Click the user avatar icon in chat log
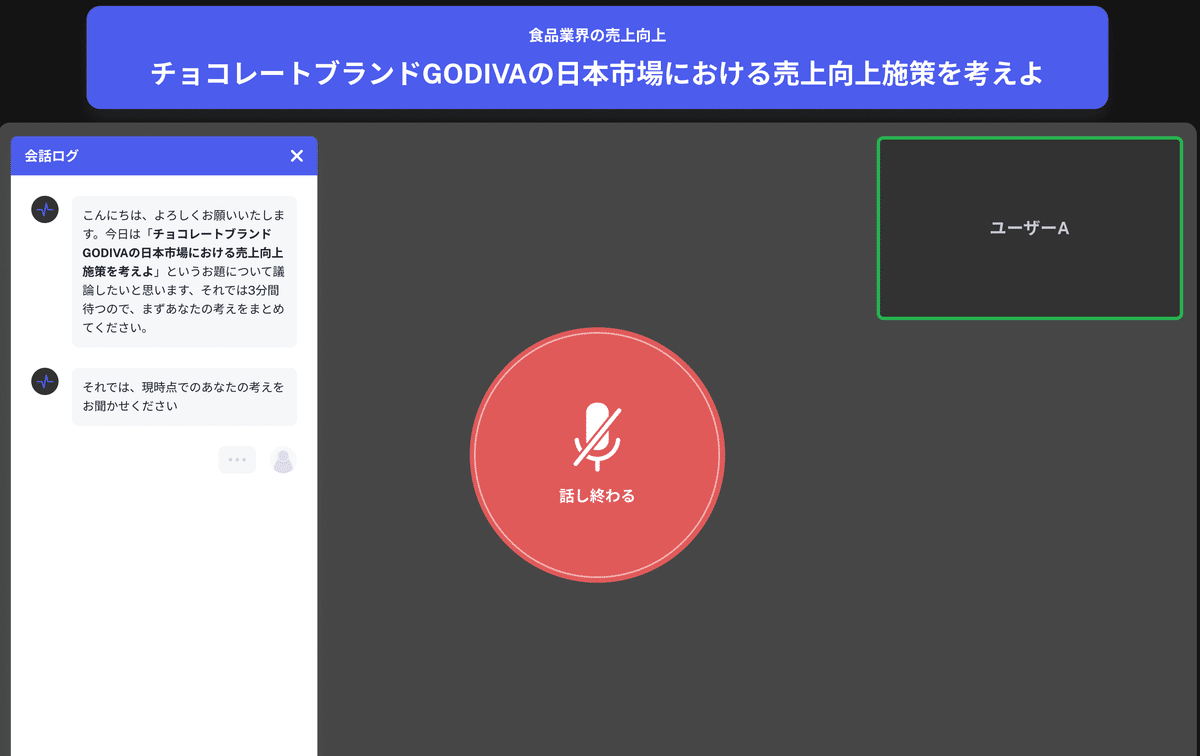1200x756 pixels. click(x=283, y=460)
